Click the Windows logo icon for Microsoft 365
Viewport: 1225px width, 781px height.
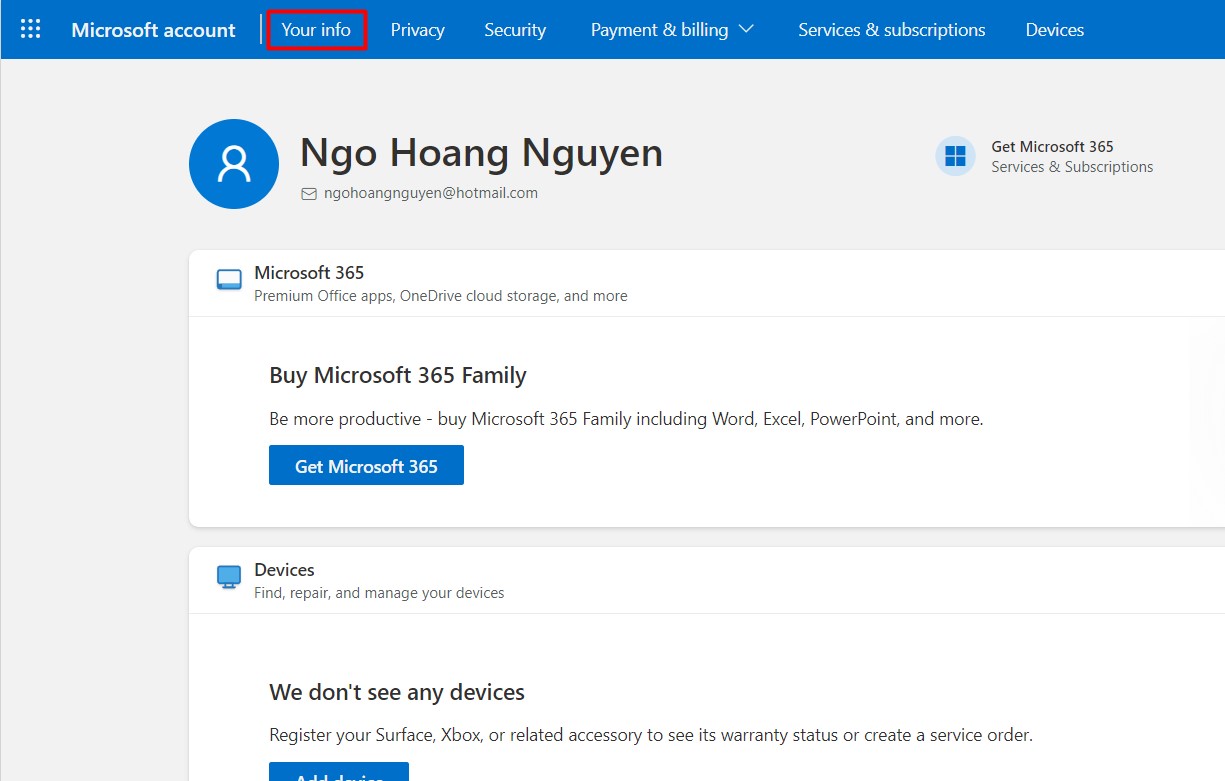[x=955, y=156]
